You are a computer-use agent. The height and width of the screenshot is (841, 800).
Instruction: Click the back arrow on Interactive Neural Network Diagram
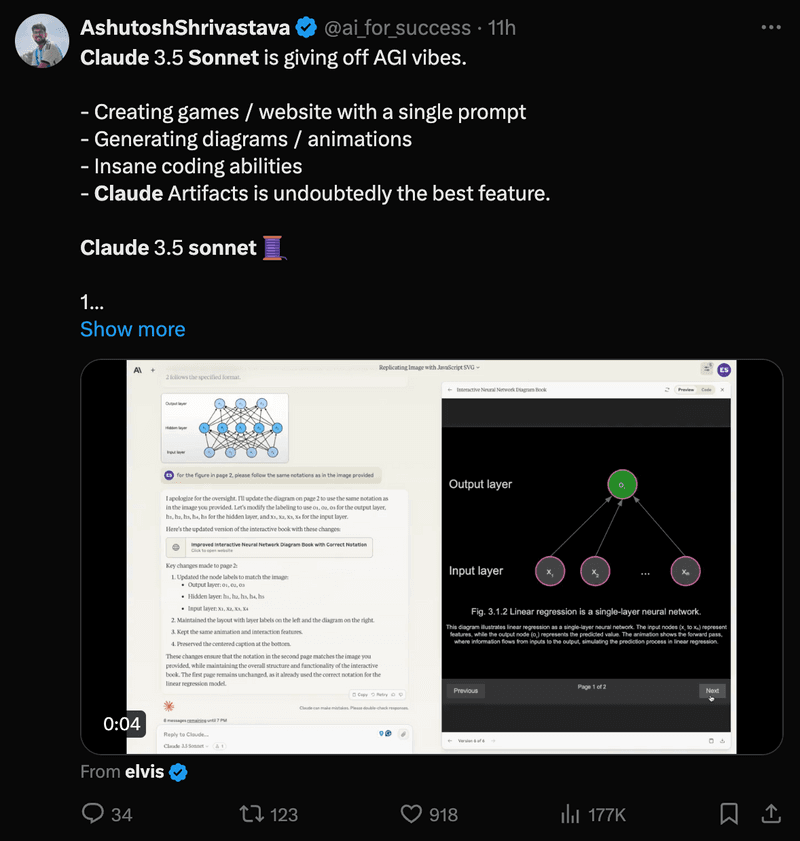(449, 390)
